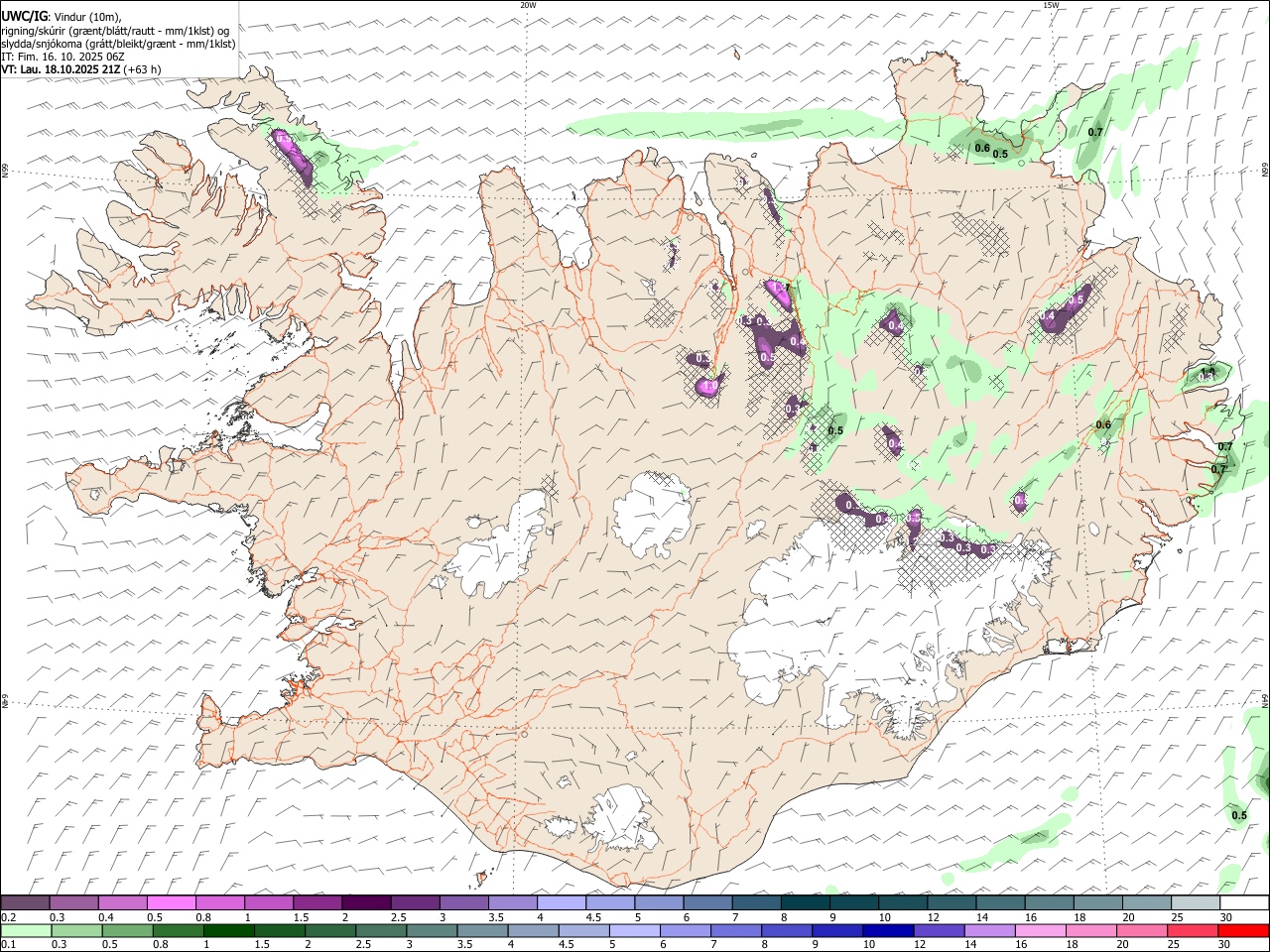
Task: Pick upper legend swatch between 0.8 and 1
Action: 220,902
